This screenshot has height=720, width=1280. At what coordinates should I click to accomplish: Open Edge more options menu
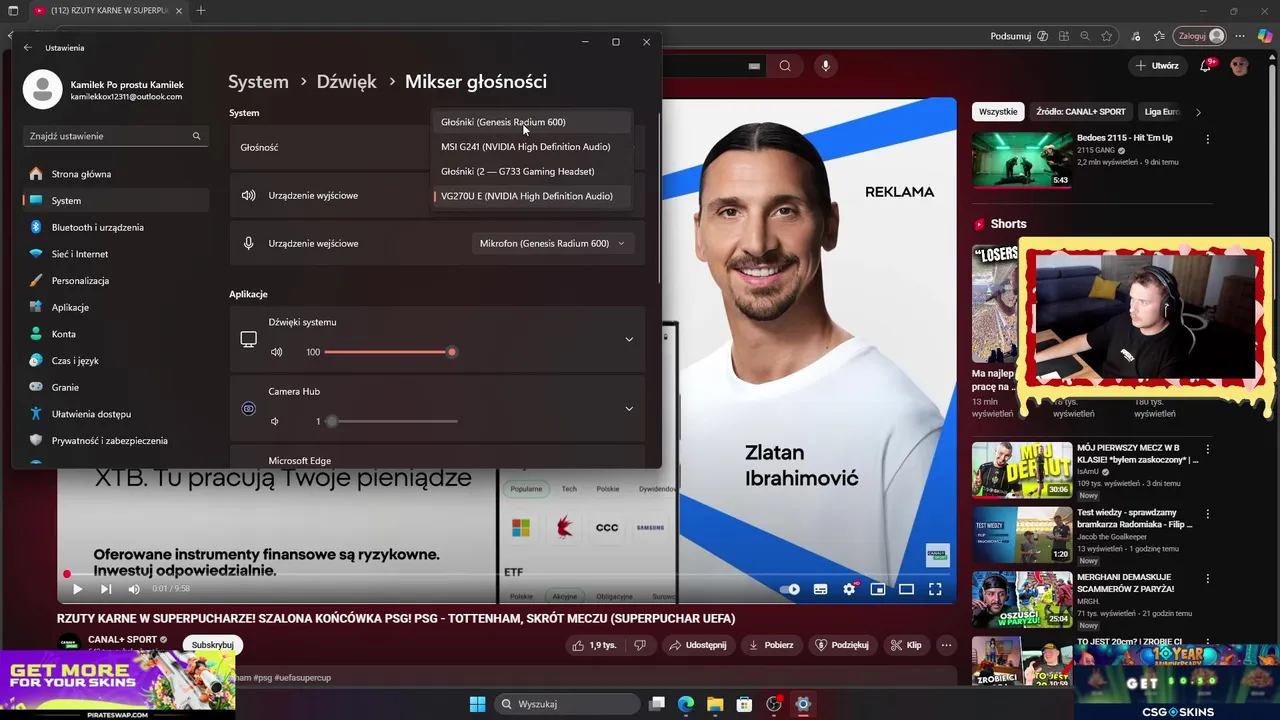(1238, 36)
